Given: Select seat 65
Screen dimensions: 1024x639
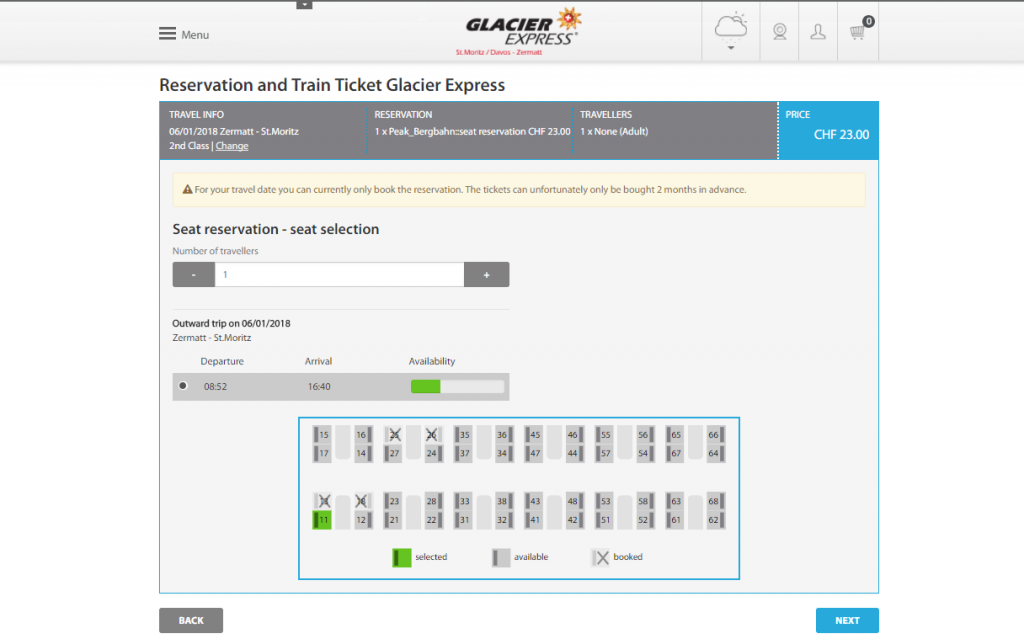Looking at the screenshot, I should tap(675, 434).
